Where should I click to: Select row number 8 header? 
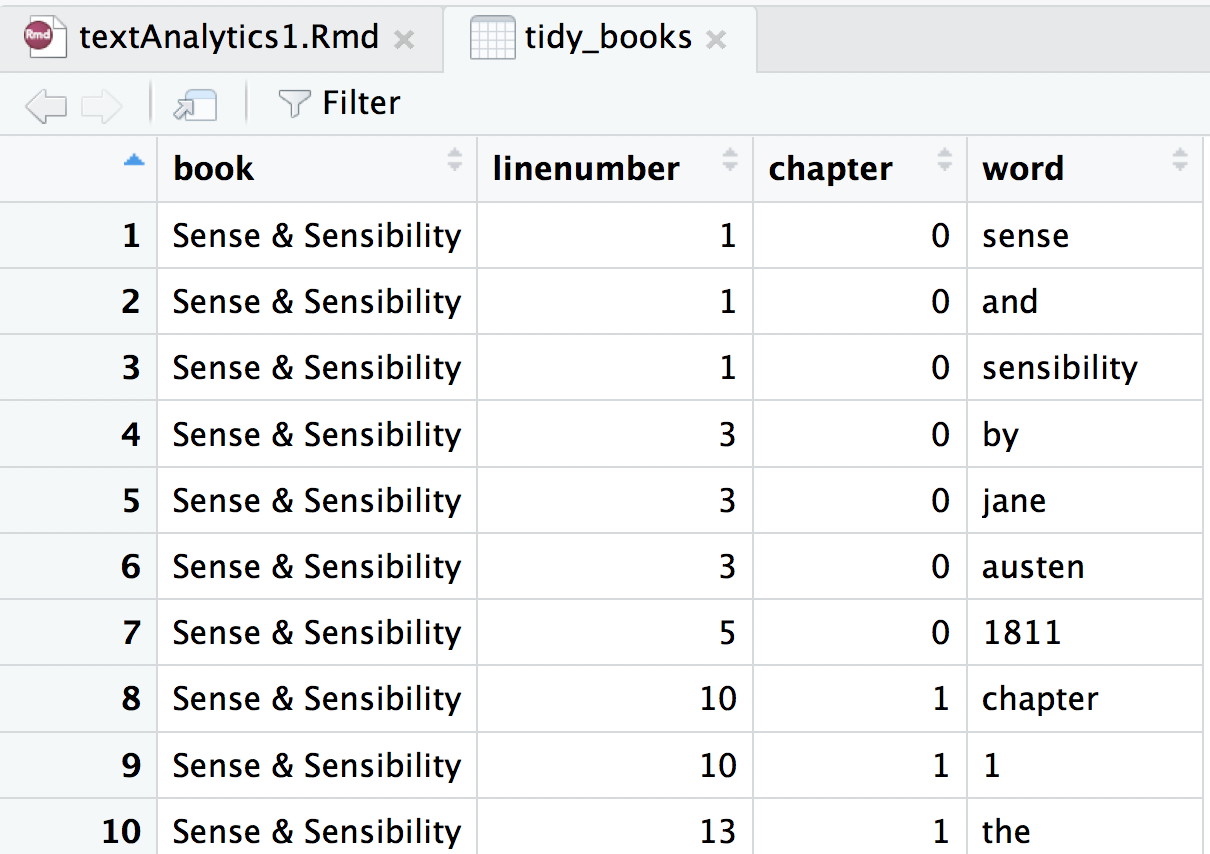click(x=131, y=699)
